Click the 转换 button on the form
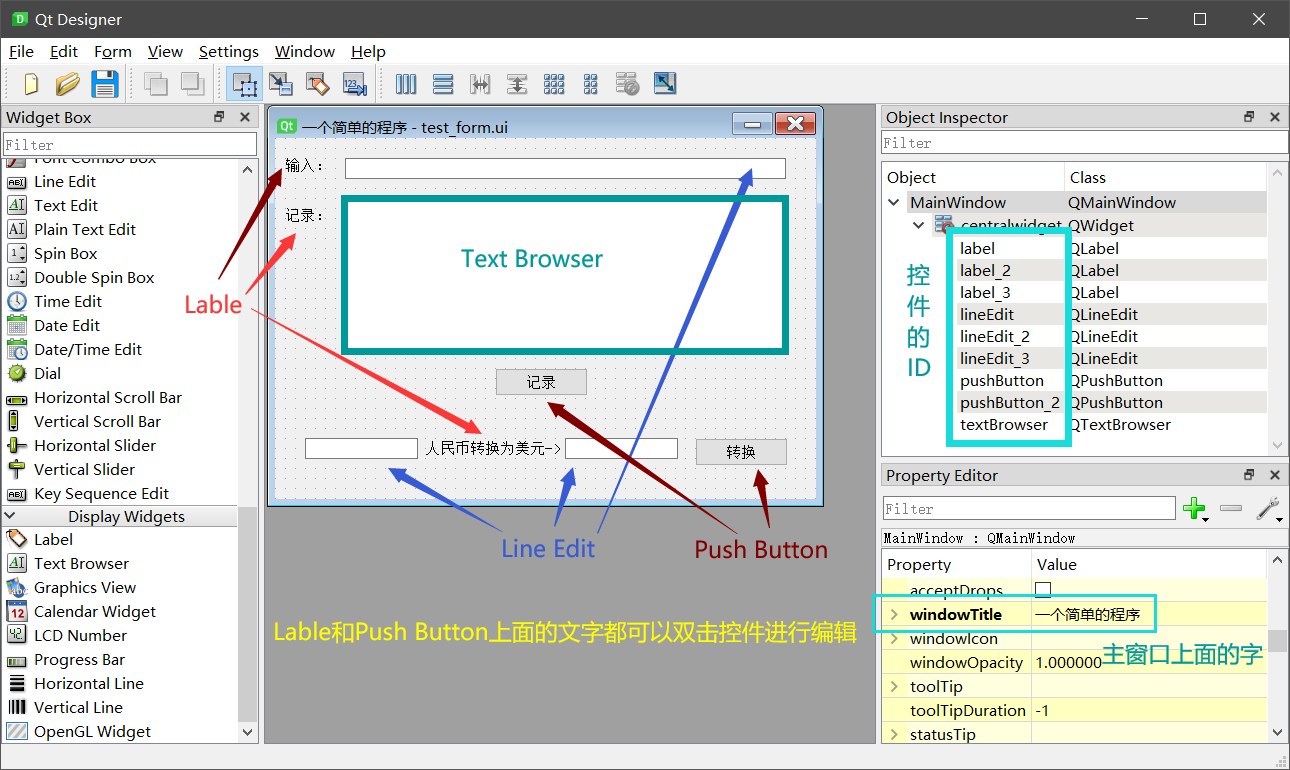This screenshot has width=1290, height=770. [x=740, y=451]
